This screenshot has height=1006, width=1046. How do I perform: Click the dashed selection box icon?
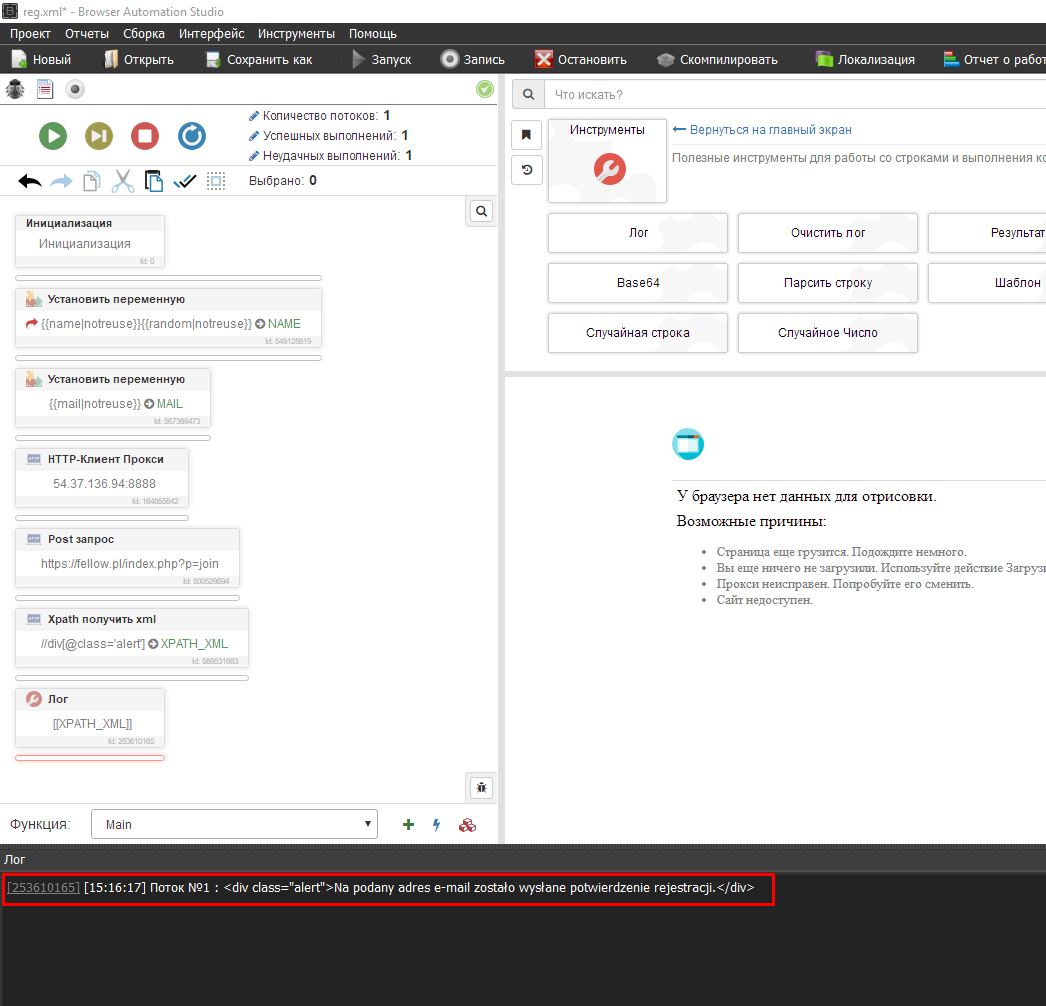tap(215, 181)
